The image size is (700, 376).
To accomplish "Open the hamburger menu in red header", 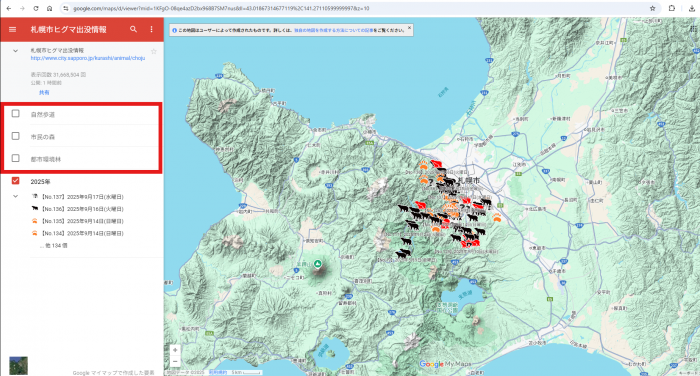I will pyautogui.click(x=12, y=29).
